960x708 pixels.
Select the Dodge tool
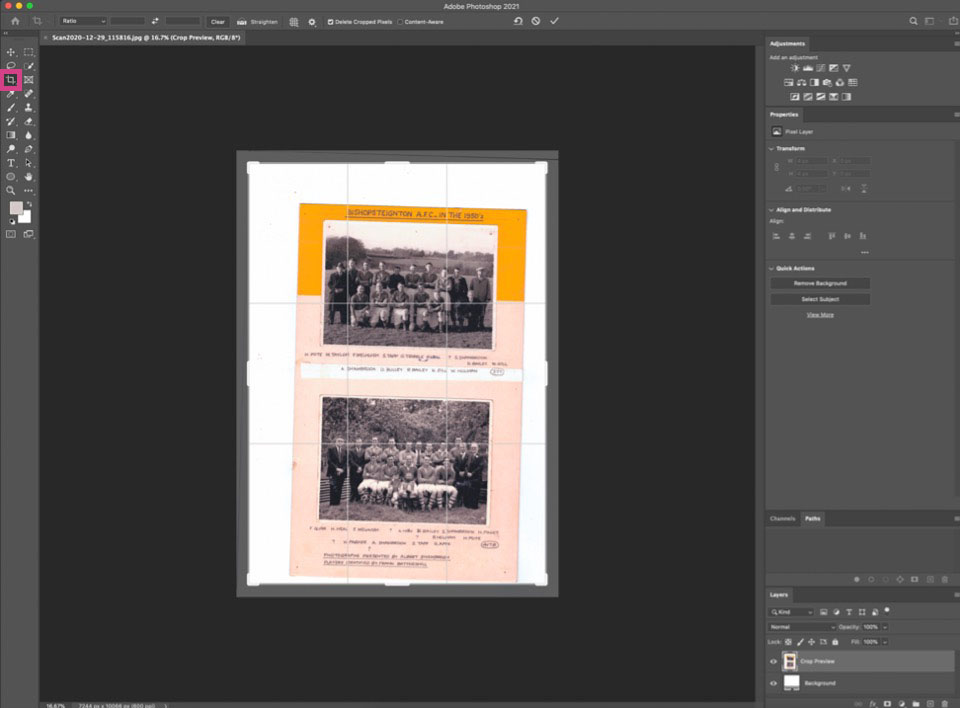click(x=11, y=149)
